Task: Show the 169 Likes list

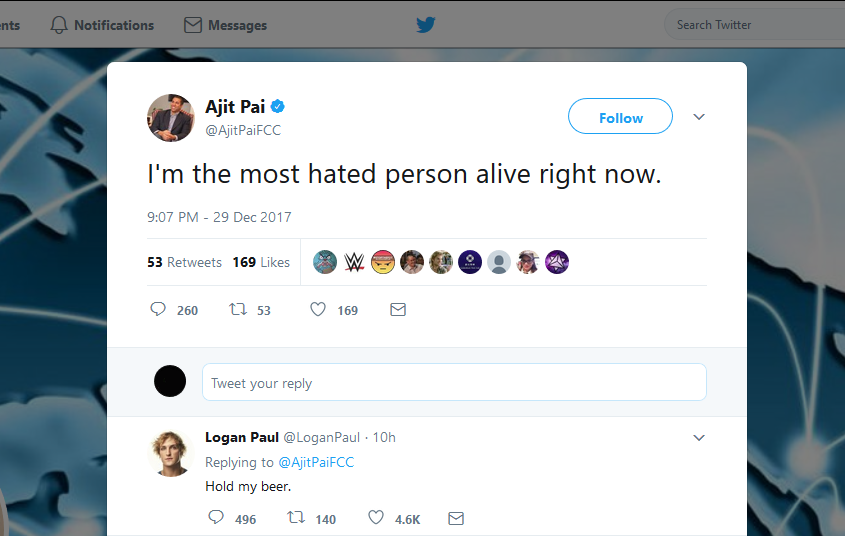Action: [261, 262]
